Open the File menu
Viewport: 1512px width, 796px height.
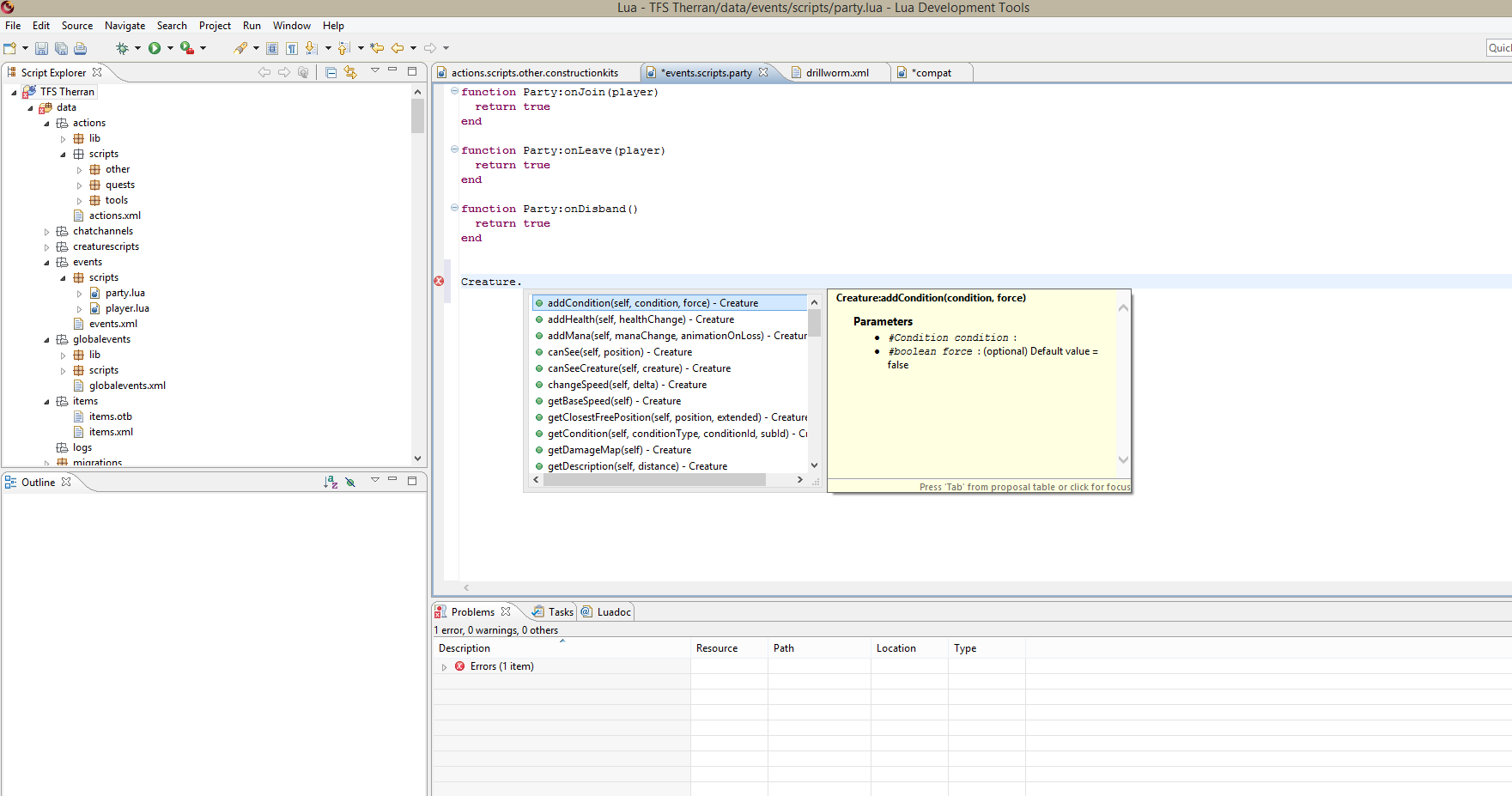[13, 26]
